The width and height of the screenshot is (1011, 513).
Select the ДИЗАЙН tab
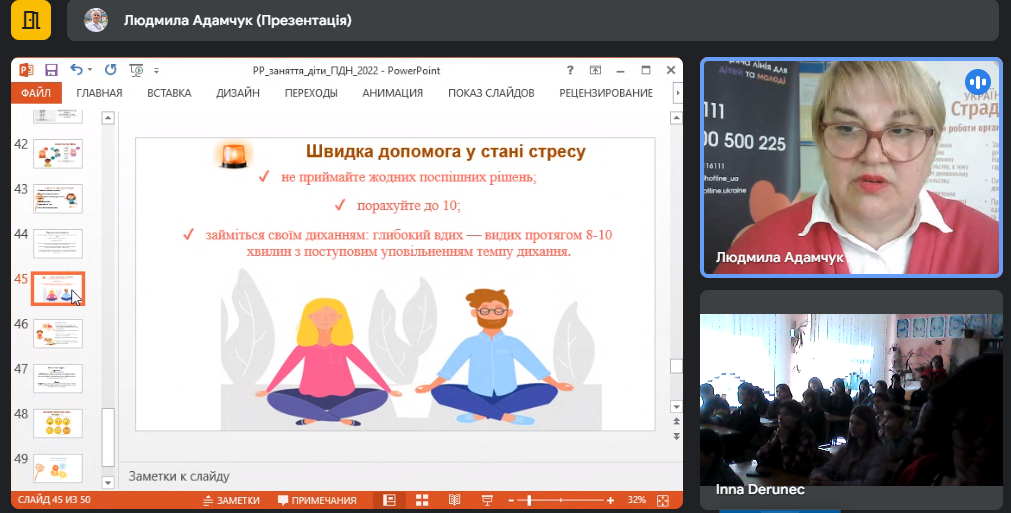pyautogui.click(x=238, y=93)
